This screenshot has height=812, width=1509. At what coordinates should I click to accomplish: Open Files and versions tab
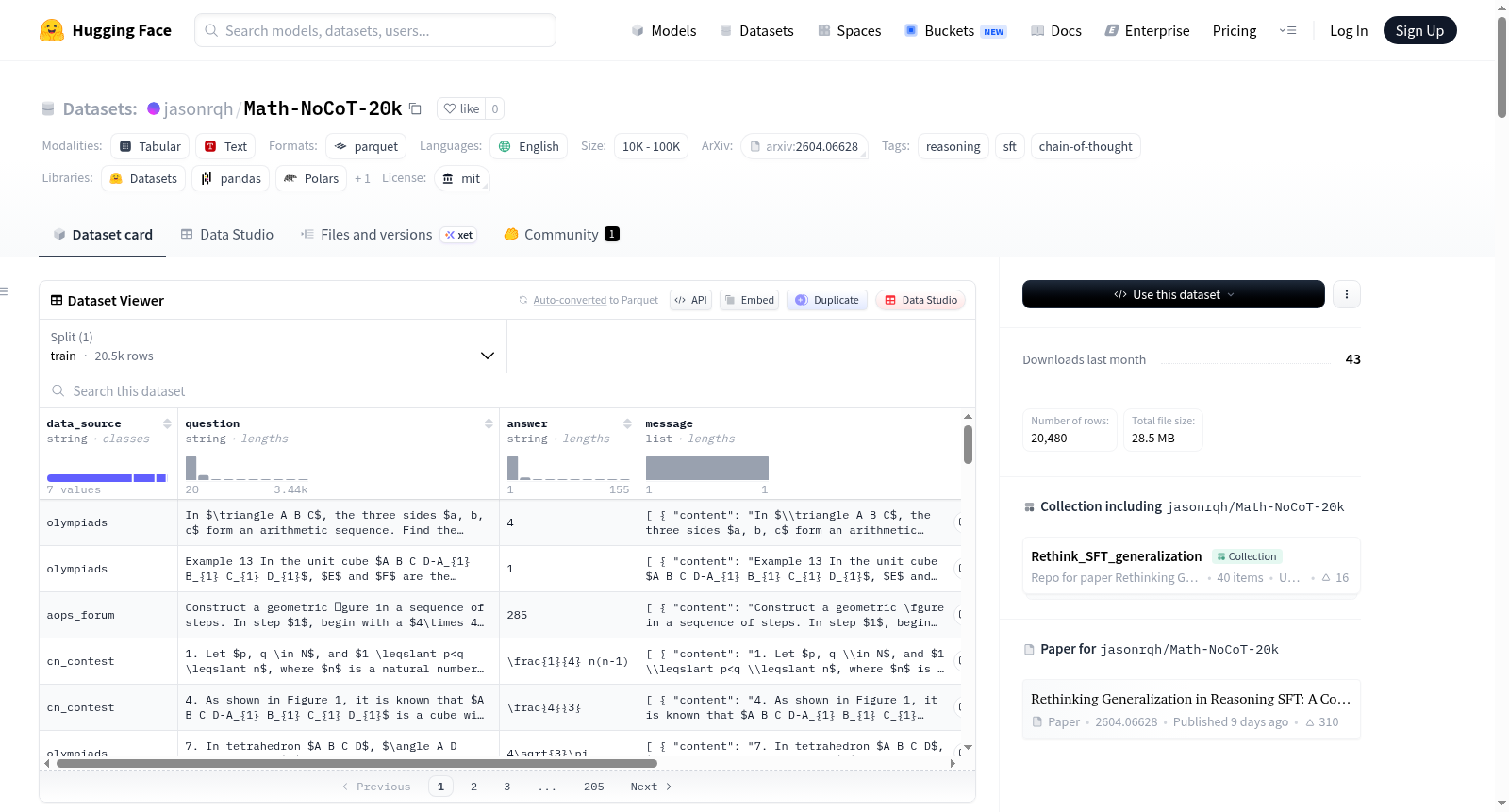click(x=389, y=235)
